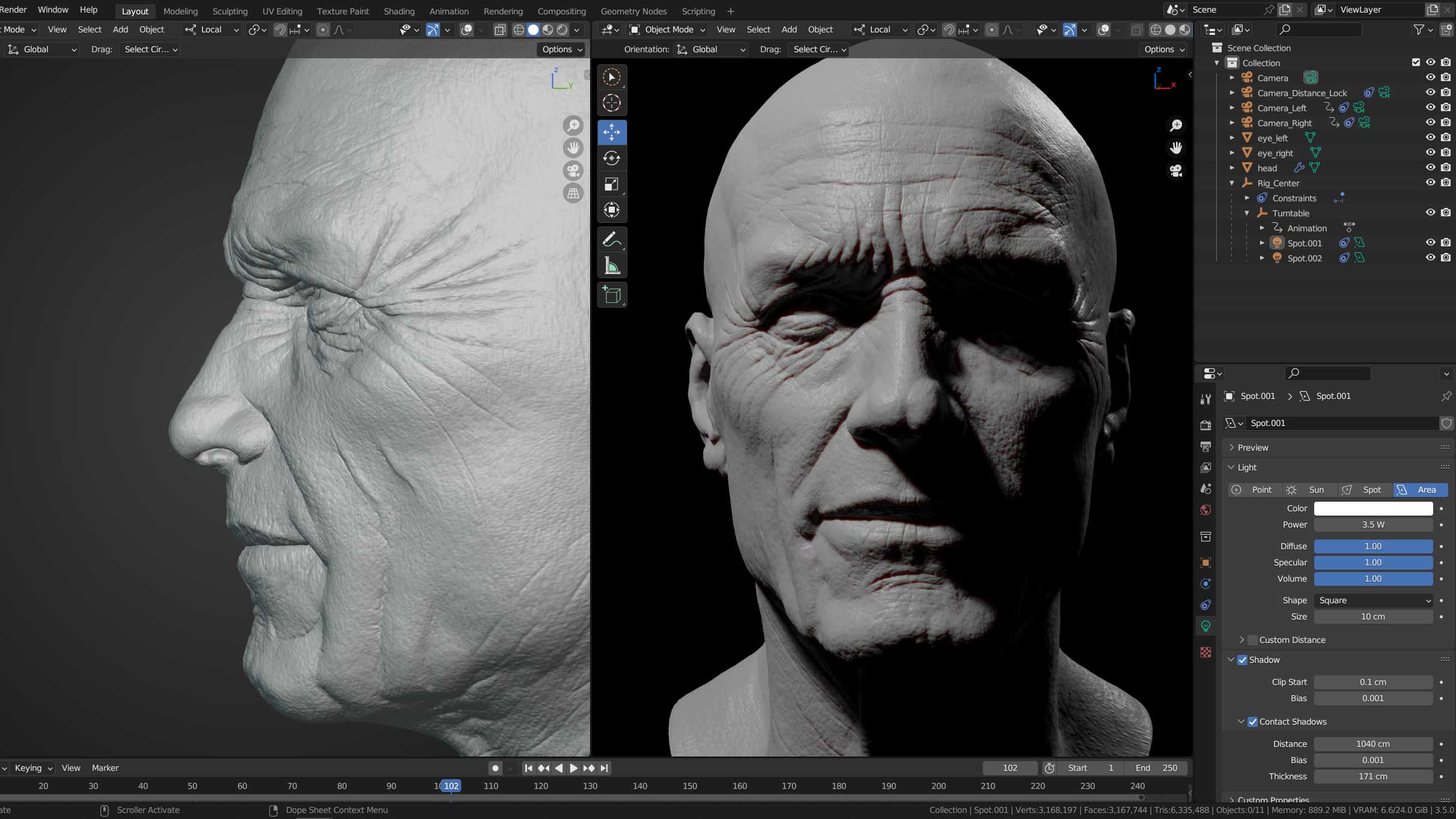Select the Measure tool

tap(612, 266)
